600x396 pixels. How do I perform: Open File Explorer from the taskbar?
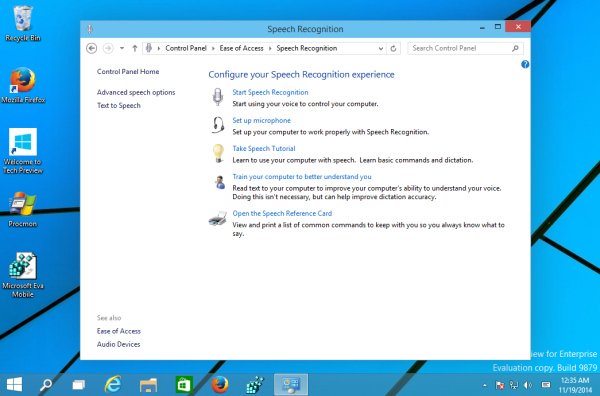tap(148, 385)
